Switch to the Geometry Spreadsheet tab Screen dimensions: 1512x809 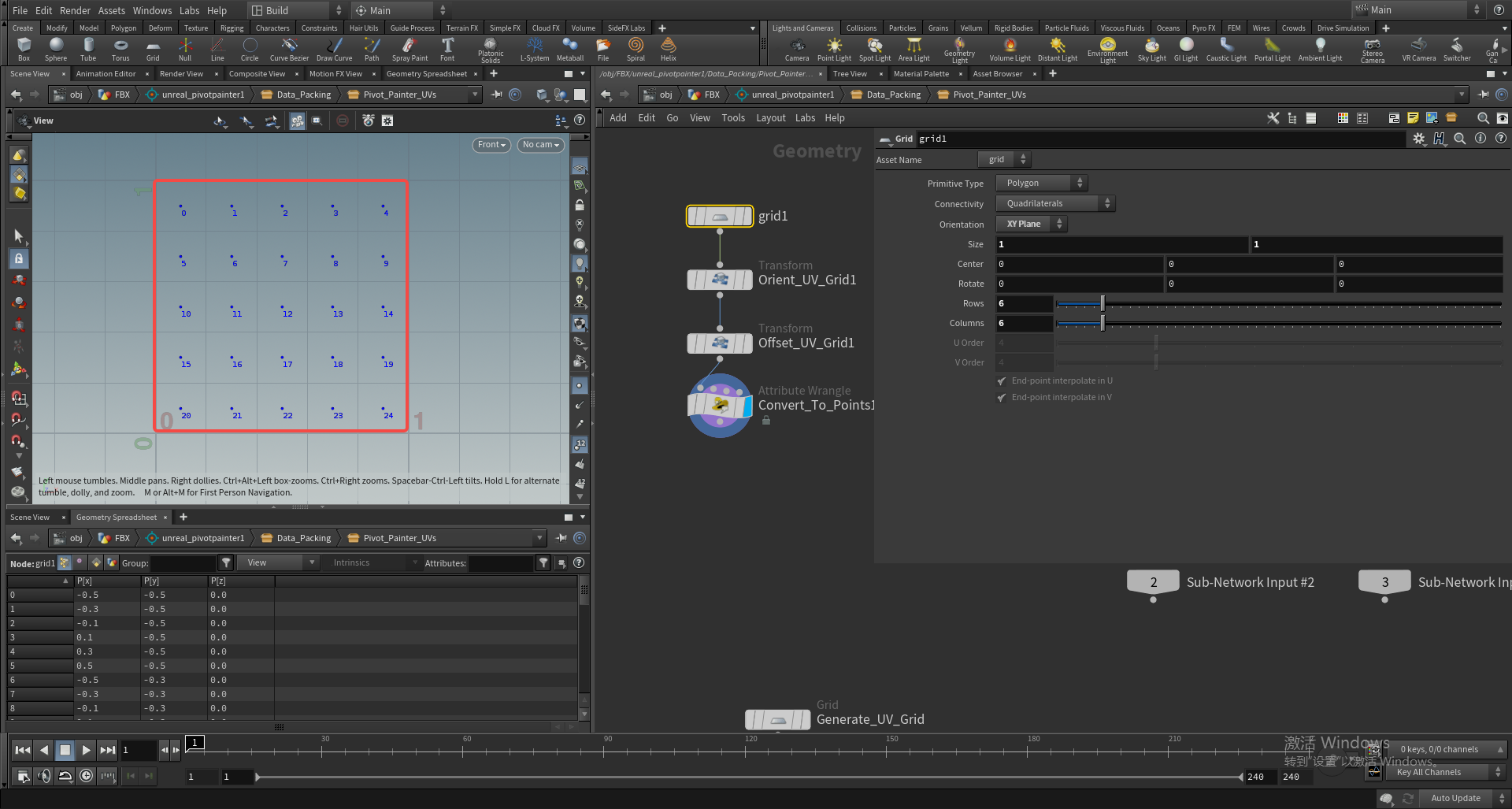(x=426, y=74)
